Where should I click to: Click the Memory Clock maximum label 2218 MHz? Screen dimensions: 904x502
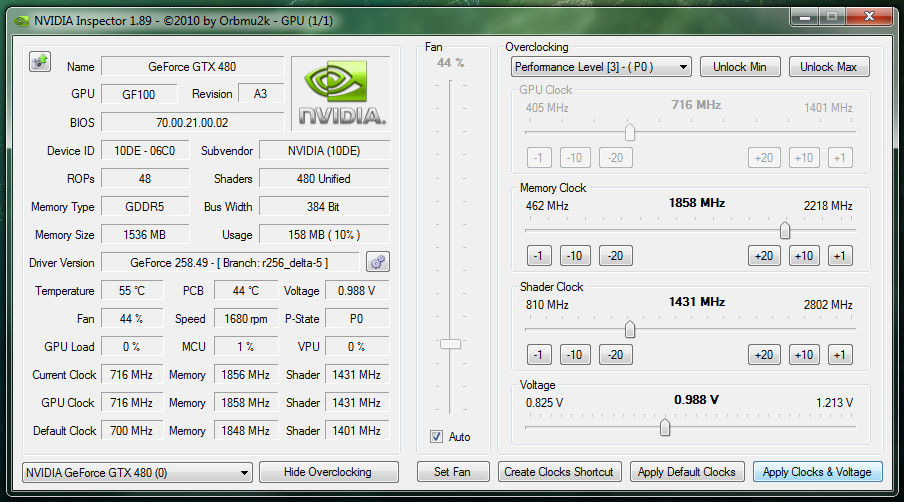(828, 206)
